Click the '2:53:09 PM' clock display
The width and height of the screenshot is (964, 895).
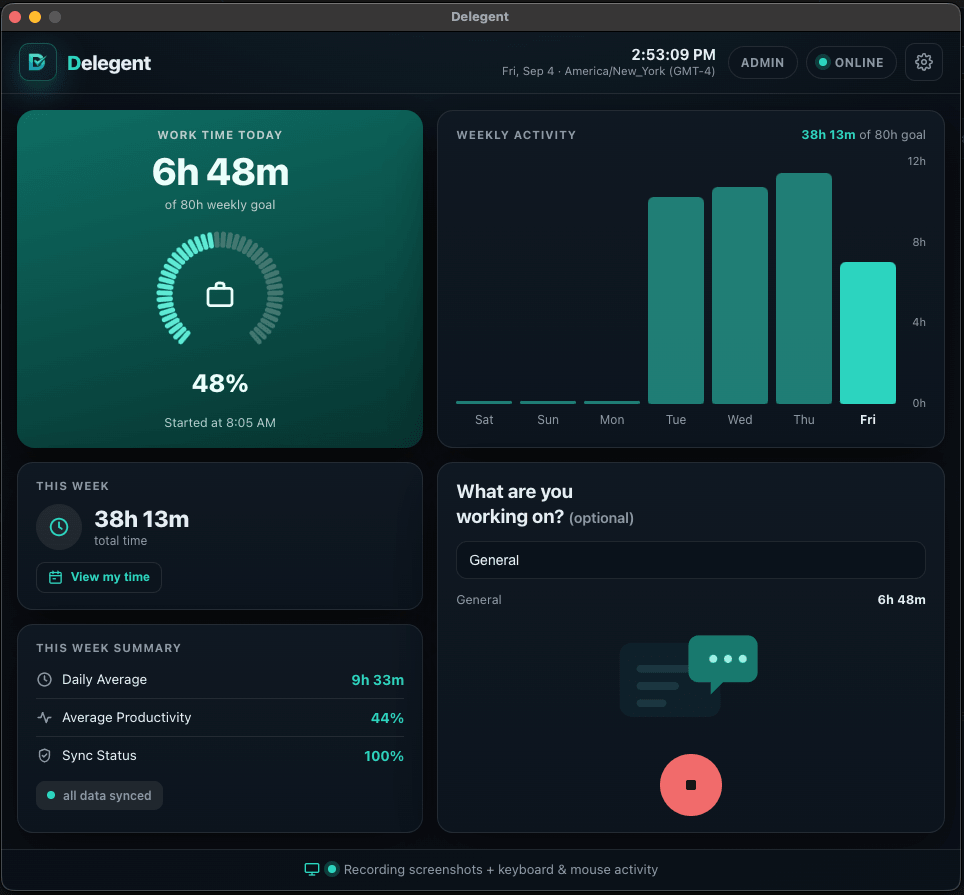(x=673, y=55)
